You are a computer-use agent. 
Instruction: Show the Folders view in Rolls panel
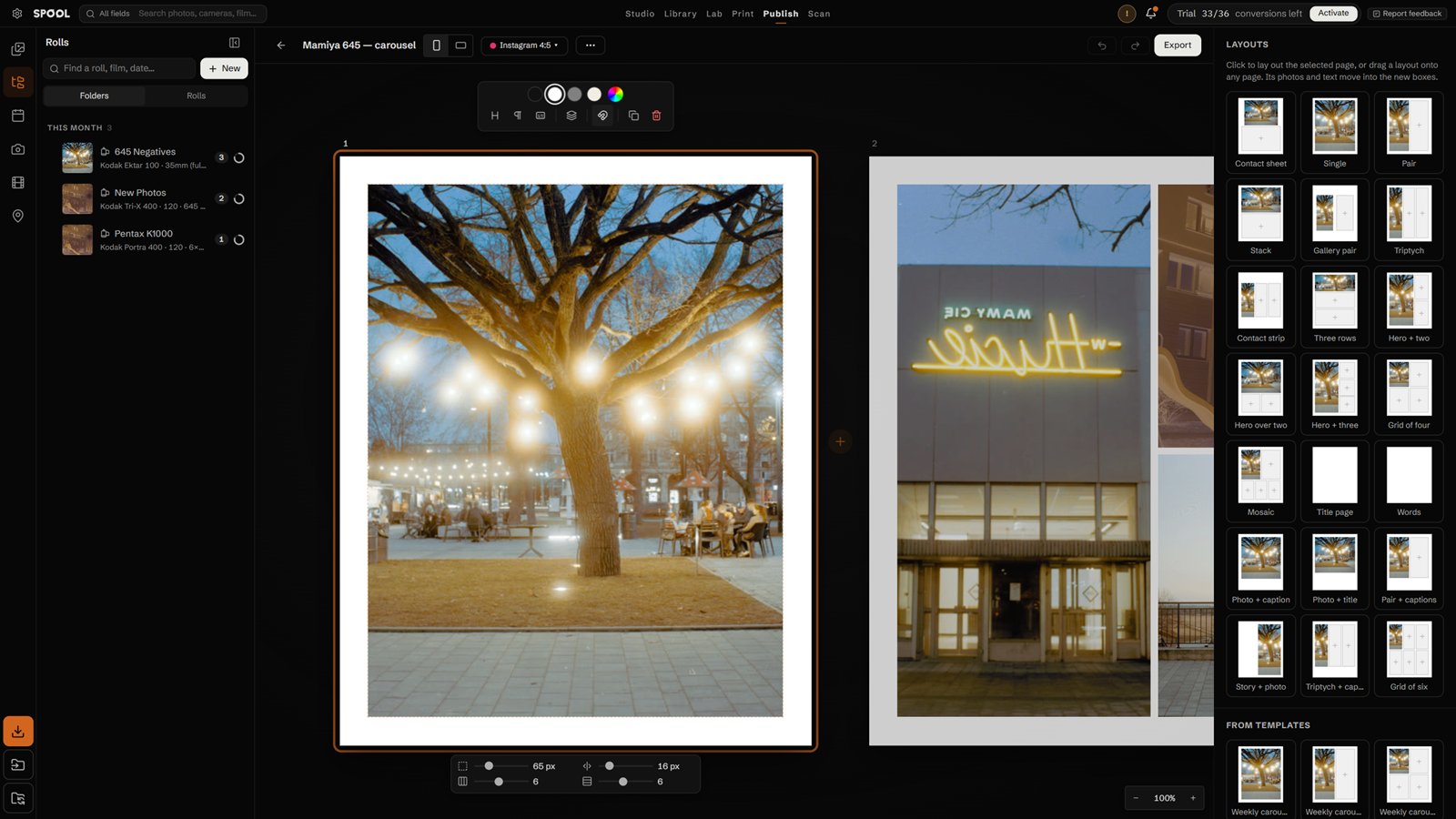coord(95,96)
